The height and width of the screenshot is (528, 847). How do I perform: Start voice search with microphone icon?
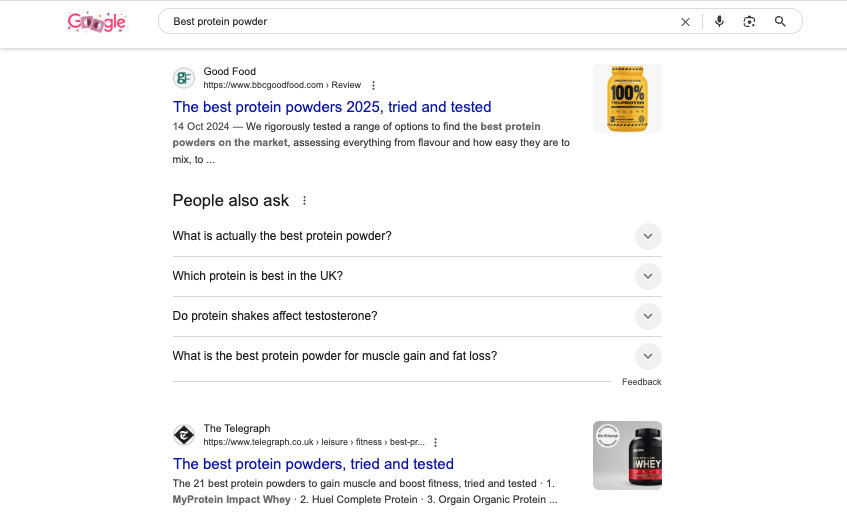[x=719, y=21]
